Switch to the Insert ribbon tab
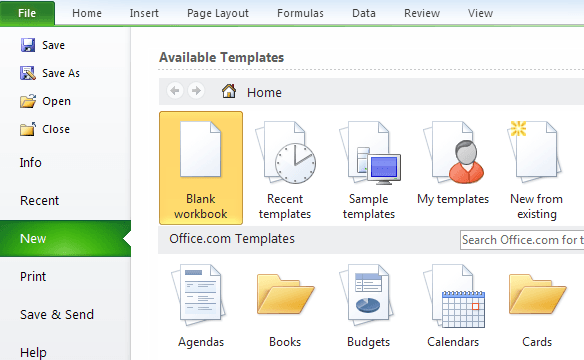The image size is (584, 360). (144, 13)
